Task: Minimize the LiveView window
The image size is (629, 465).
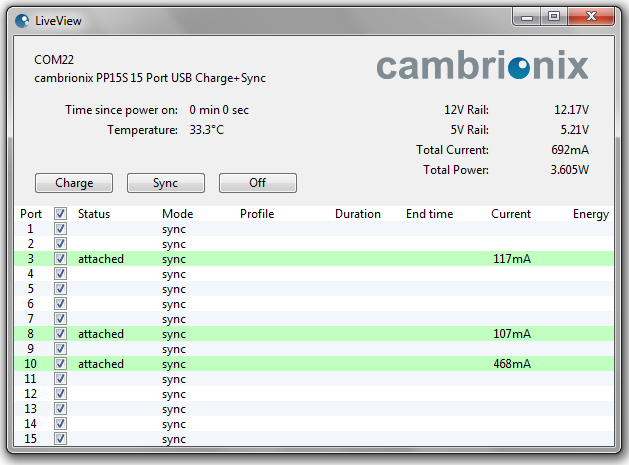Action: [527, 17]
